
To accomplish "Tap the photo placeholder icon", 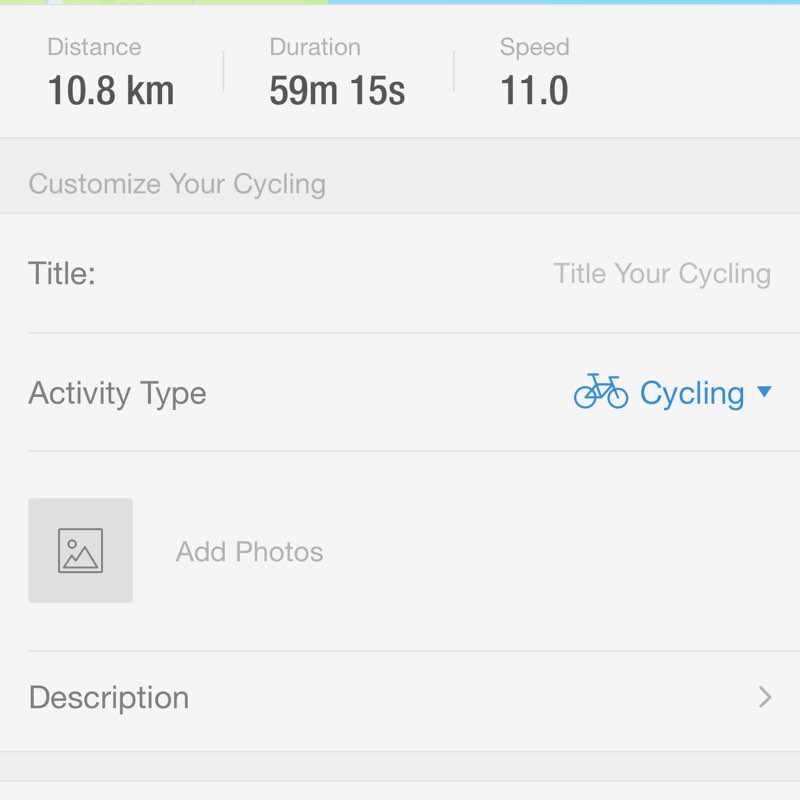I will click(x=80, y=551).
